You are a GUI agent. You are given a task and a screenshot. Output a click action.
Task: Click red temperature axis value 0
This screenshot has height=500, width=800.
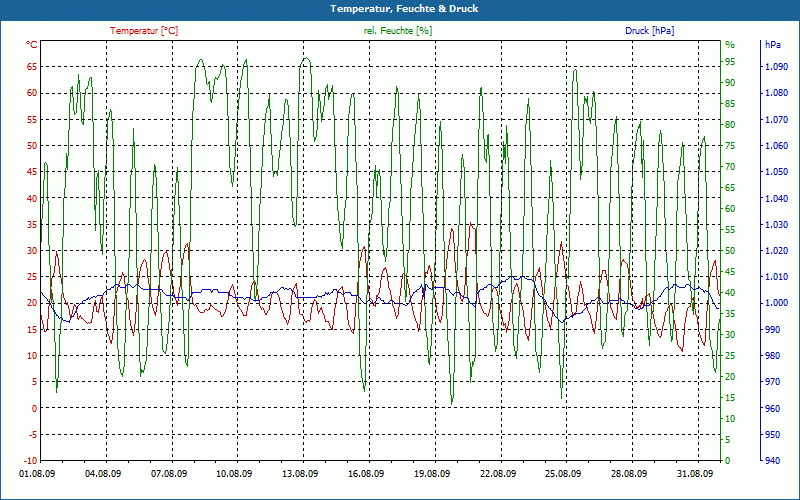click(x=35, y=408)
